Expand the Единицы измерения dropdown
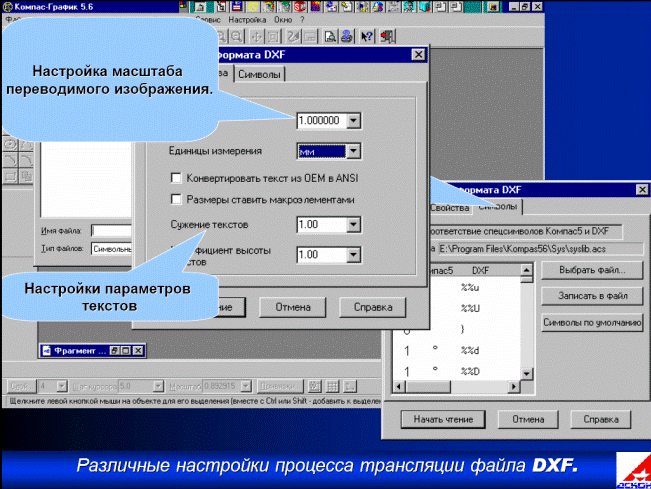The height and width of the screenshot is (489, 651). (x=353, y=151)
